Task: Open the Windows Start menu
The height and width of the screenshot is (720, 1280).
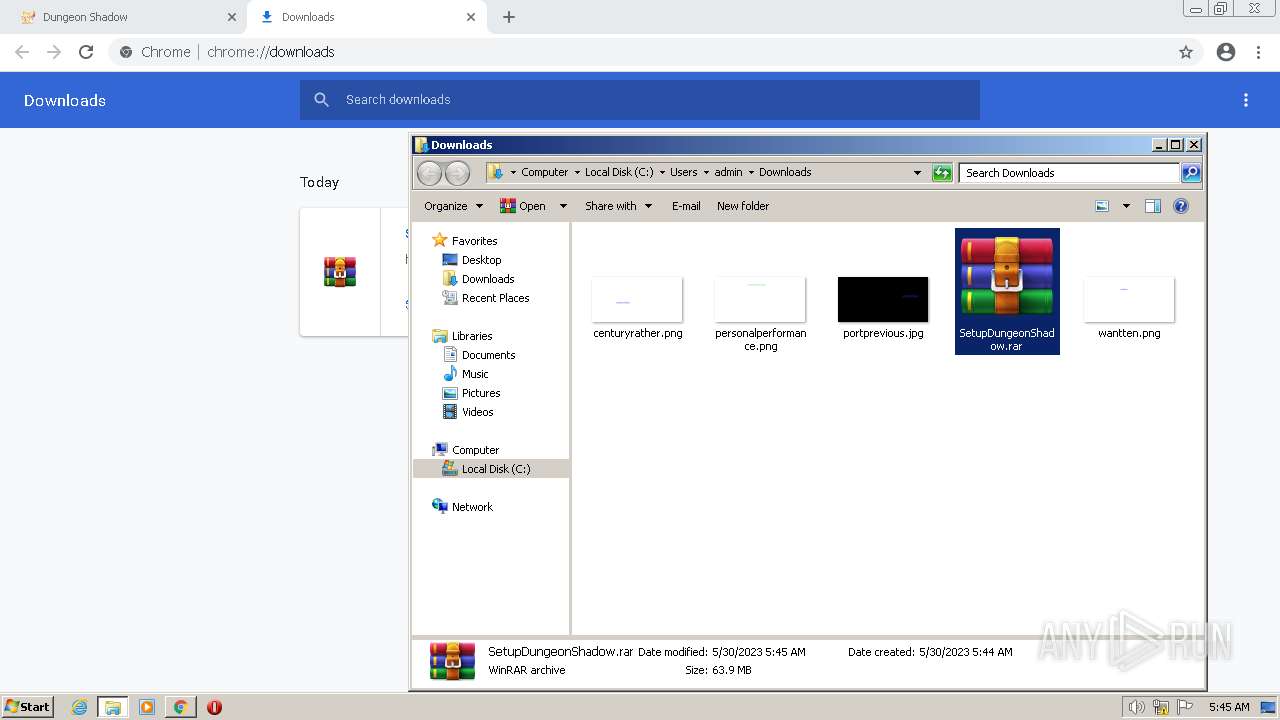Action: click(x=27, y=707)
